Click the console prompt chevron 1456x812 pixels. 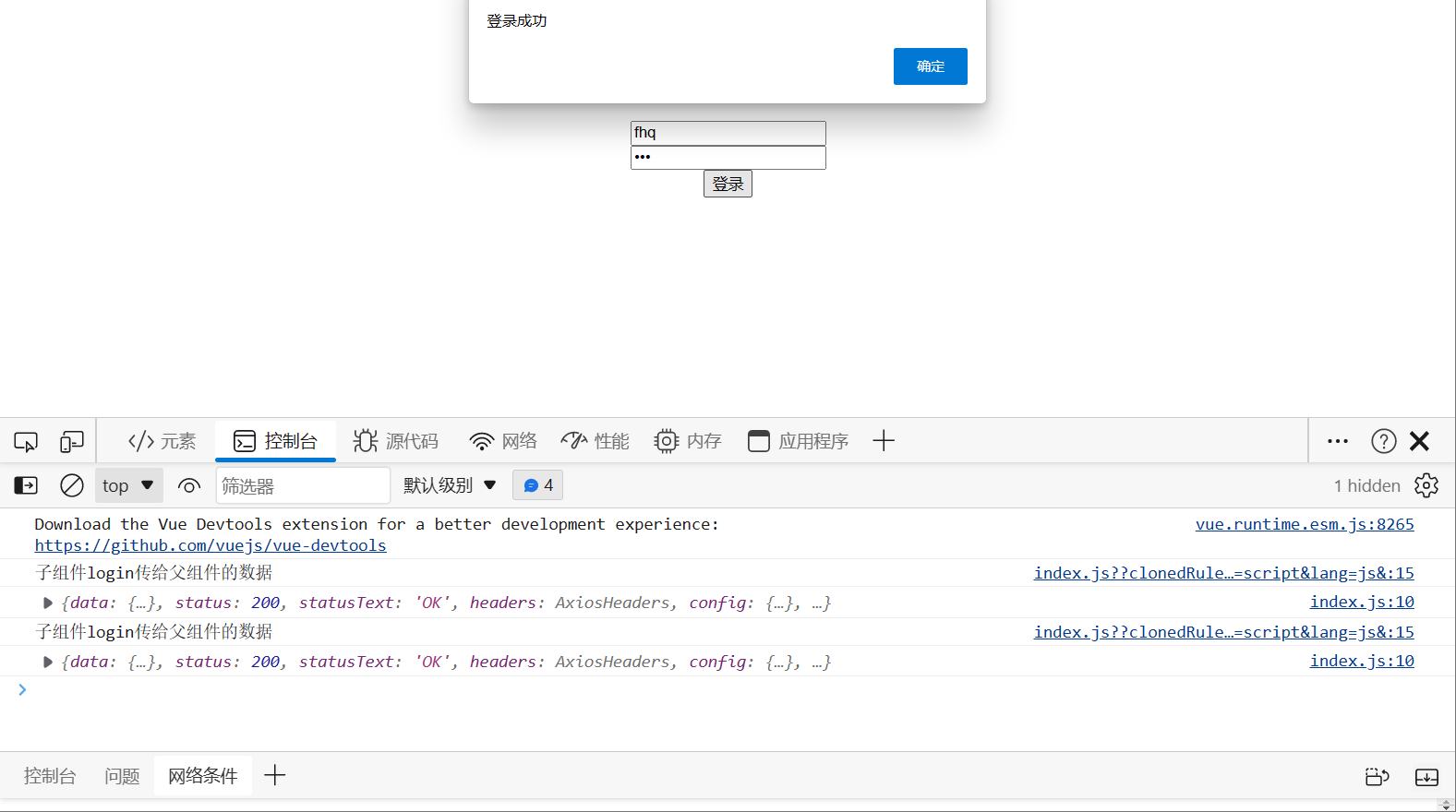22,689
